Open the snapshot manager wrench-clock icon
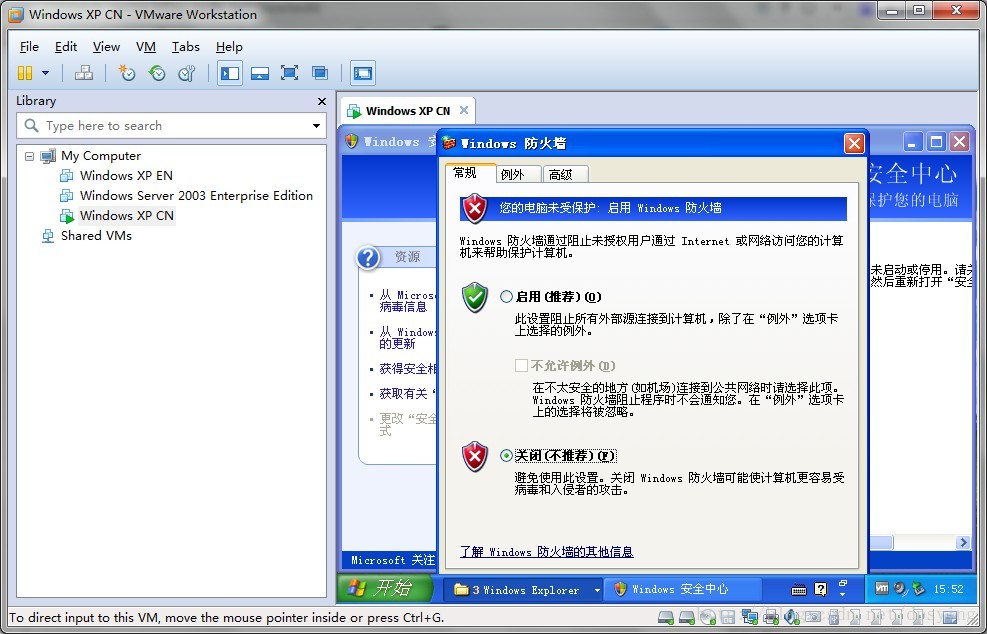This screenshot has width=987, height=634. pos(187,73)
